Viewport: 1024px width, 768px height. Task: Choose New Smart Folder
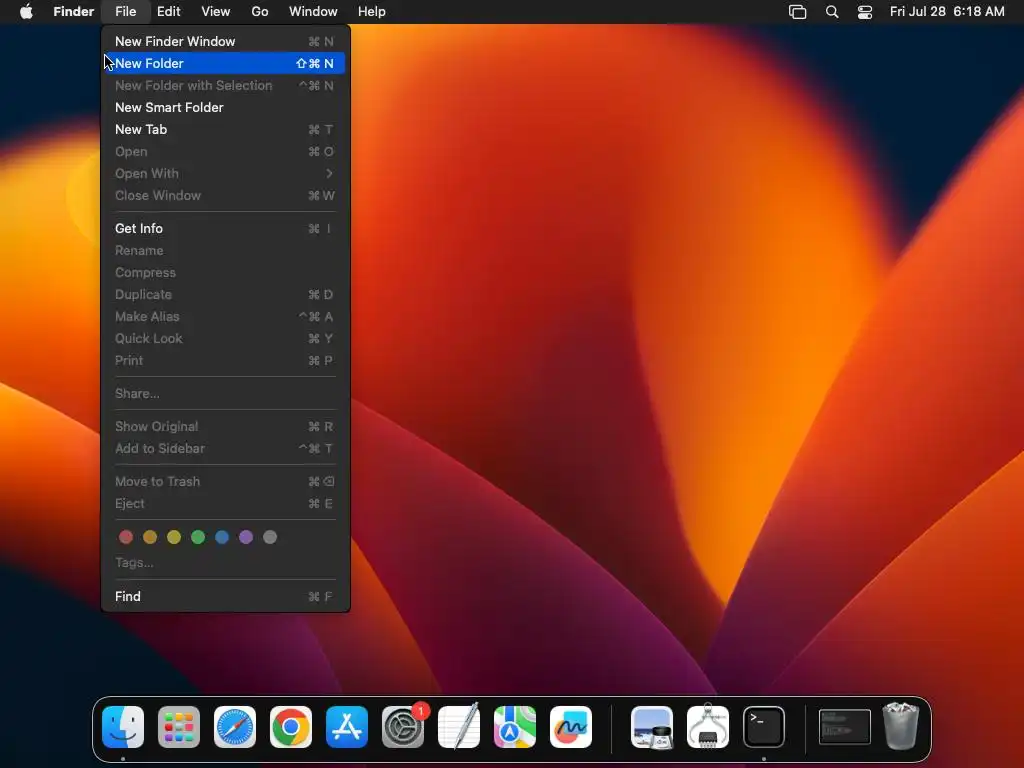[x=225, y=107]
